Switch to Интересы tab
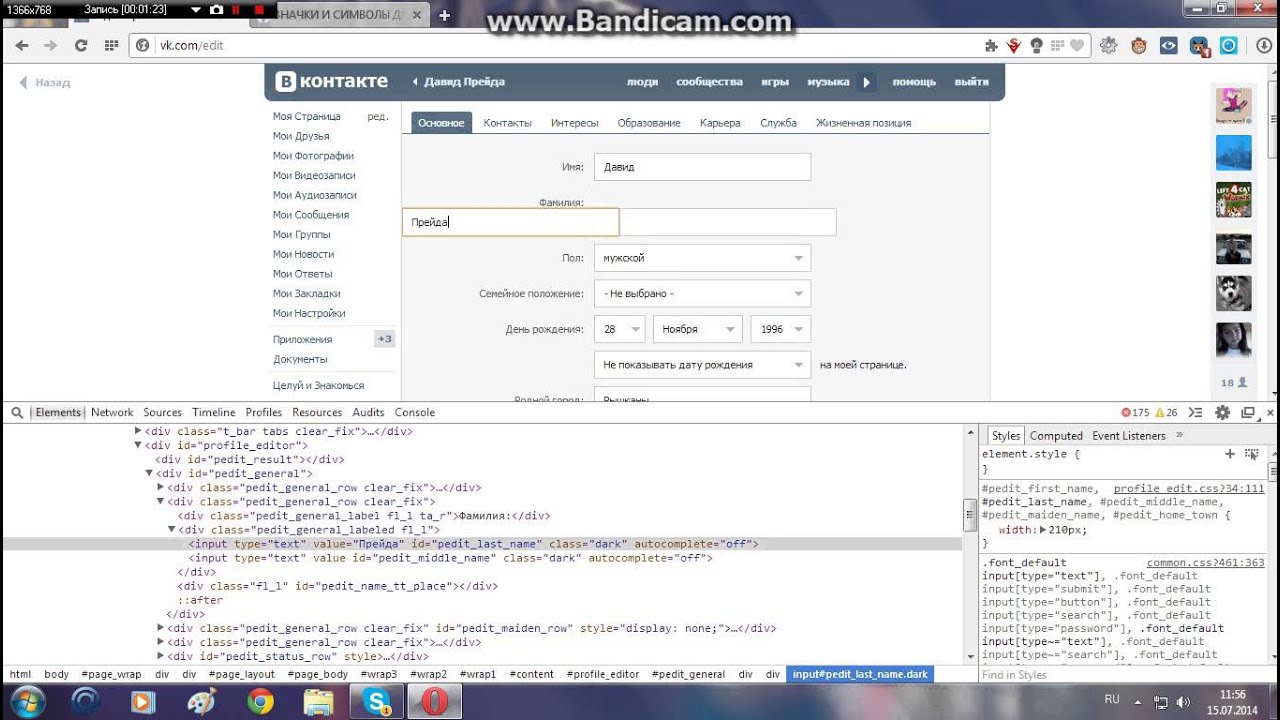The image size is (1280, 720). pyautogui.click(x=574, y=123)
